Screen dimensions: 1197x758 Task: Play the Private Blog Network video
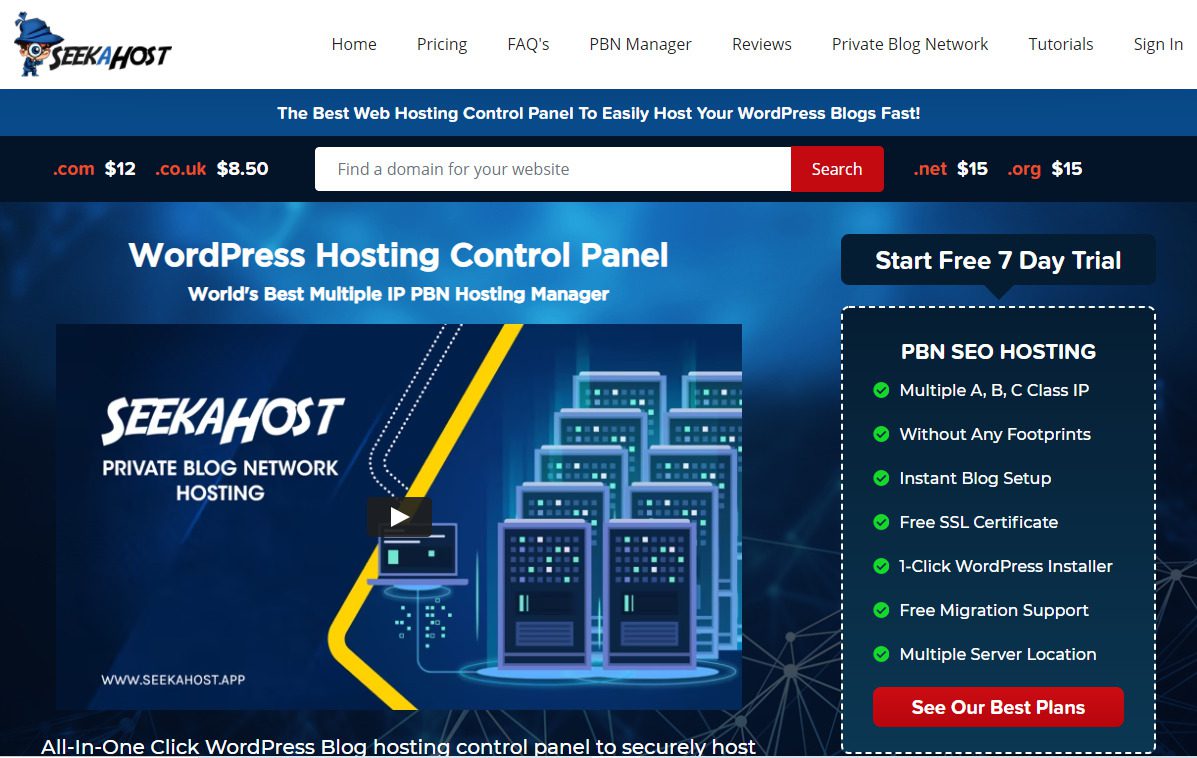pyautogui.click(x=399, y=517)
